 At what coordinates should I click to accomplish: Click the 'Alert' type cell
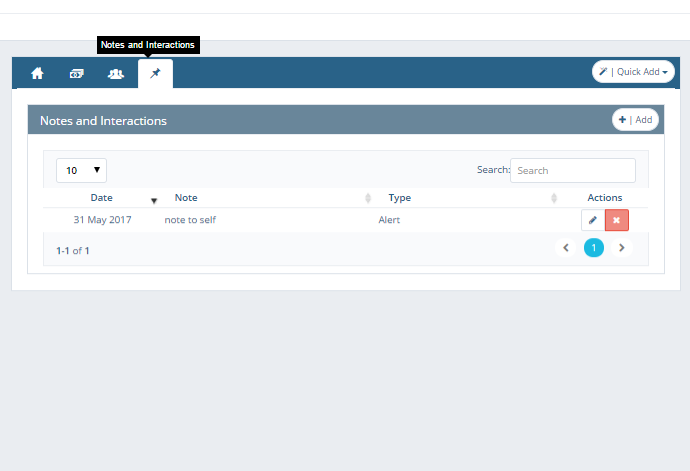tap(389, 220)
